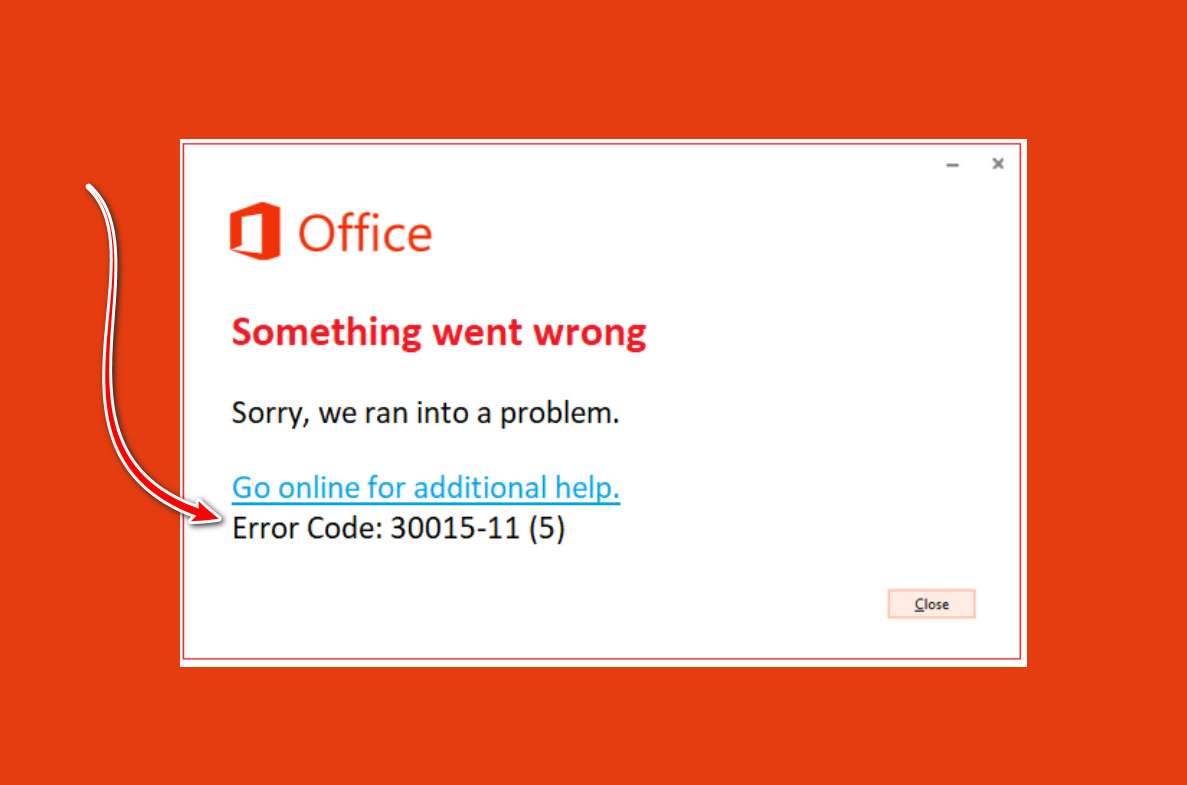The width and height of the screenshot is (1187, 785).
Task: Open the "Go online for additional help" link
Action: (426, 488)
